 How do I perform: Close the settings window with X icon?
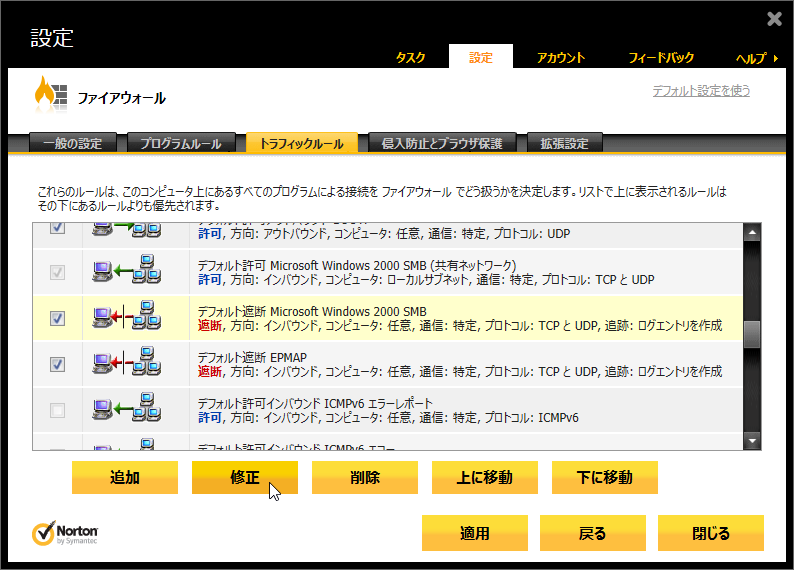774,19
